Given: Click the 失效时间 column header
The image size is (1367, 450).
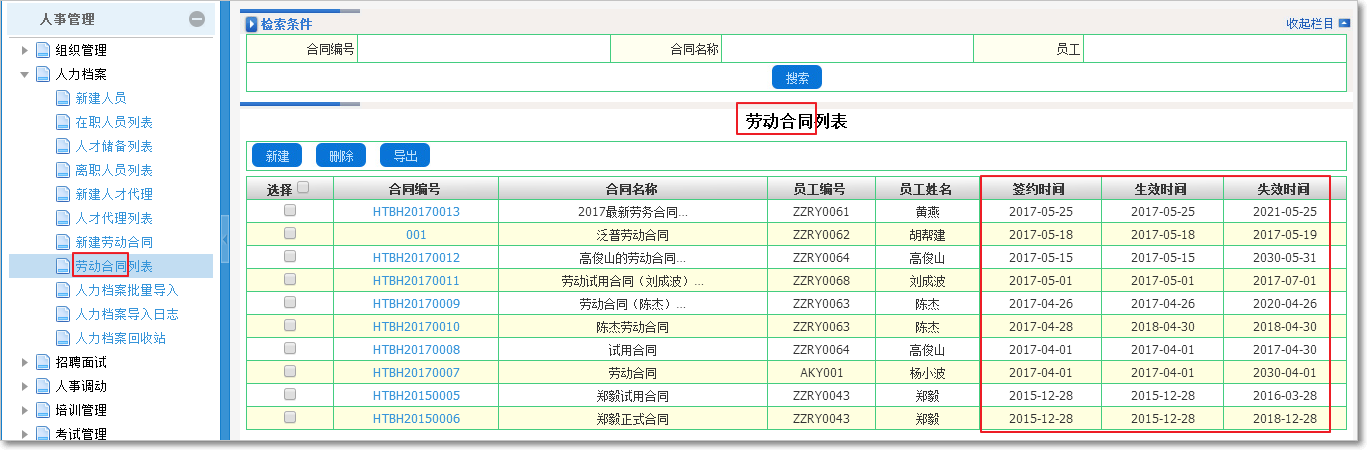Looking at the screenshot, I should (1284, 189).
